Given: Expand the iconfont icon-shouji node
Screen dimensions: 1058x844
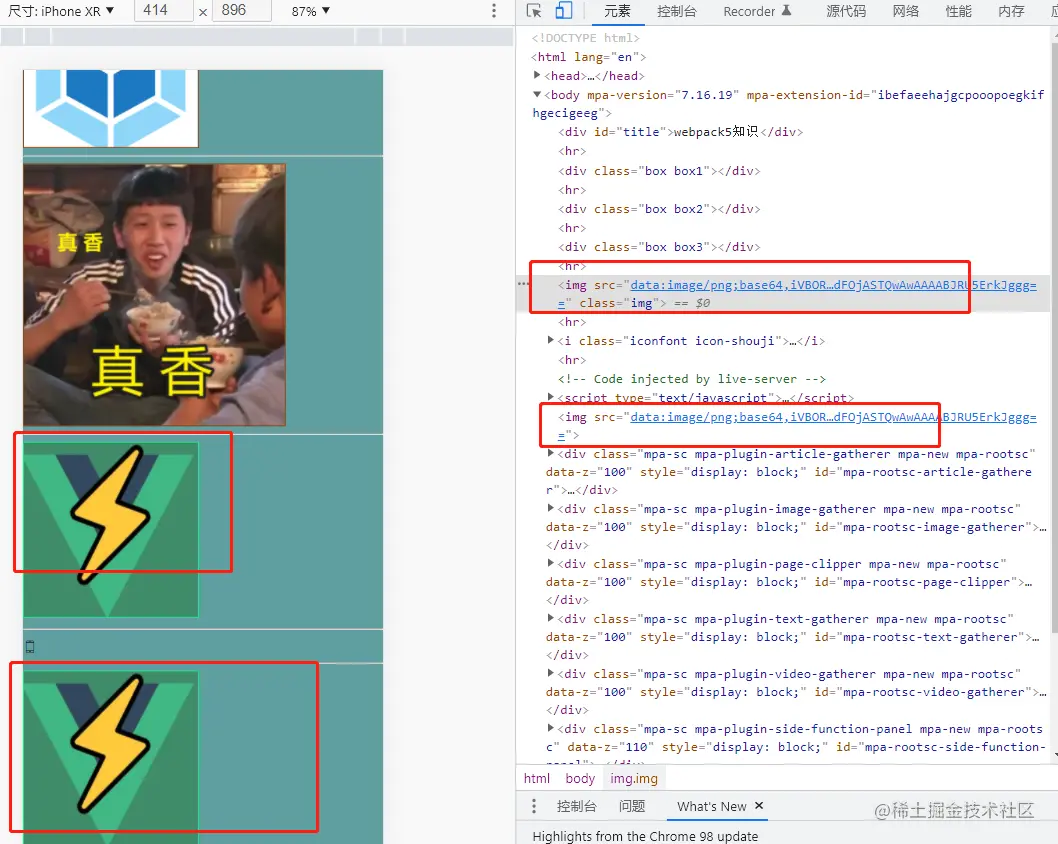Looking at the screenshot, I should [x=551, y=340].
